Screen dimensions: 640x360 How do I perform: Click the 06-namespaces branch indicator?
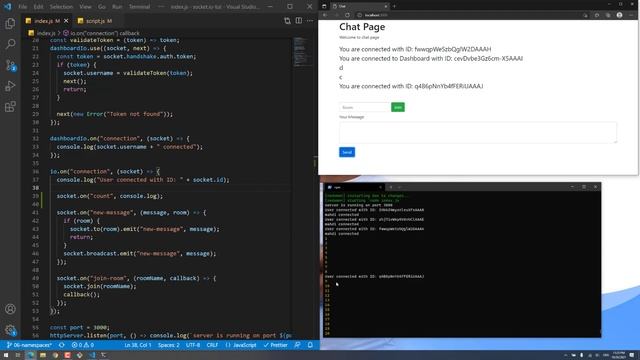tap(29, 345)
